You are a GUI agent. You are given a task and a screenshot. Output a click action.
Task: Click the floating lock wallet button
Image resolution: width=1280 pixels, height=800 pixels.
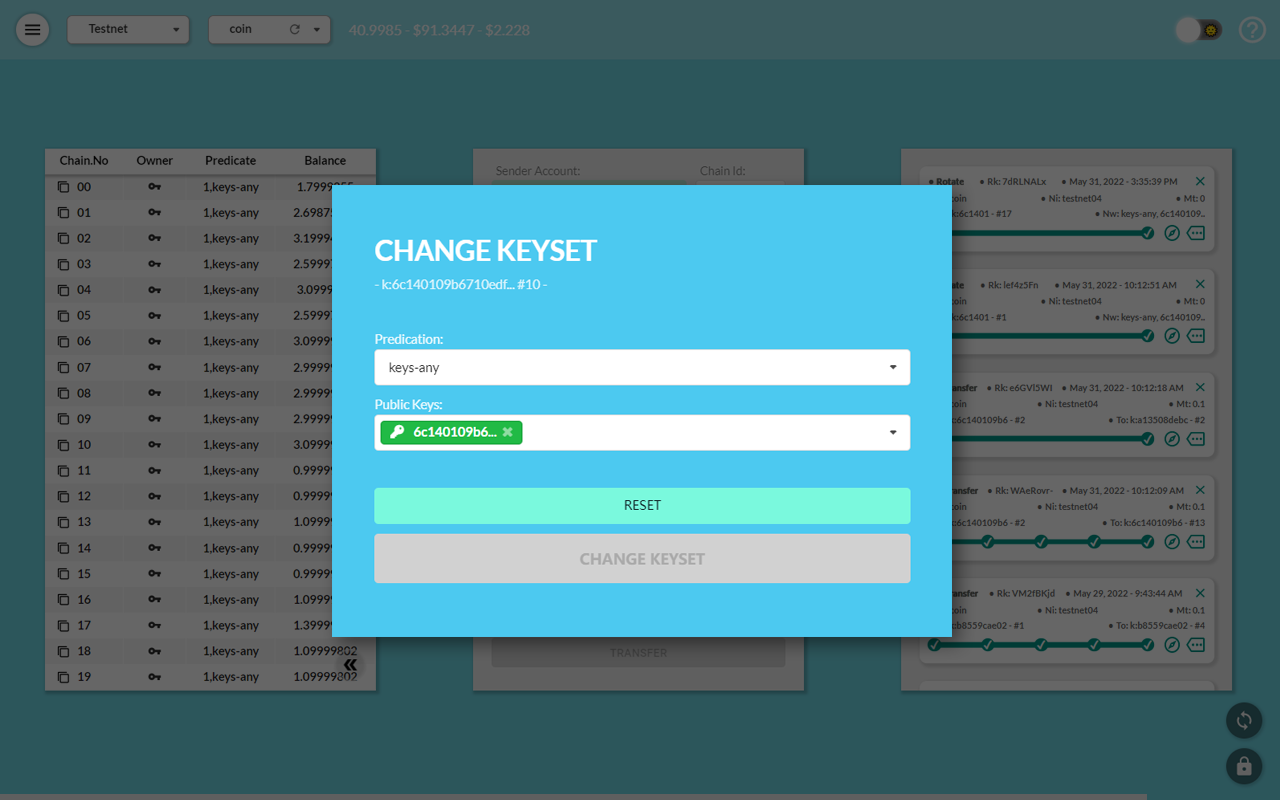(1244, 766)
